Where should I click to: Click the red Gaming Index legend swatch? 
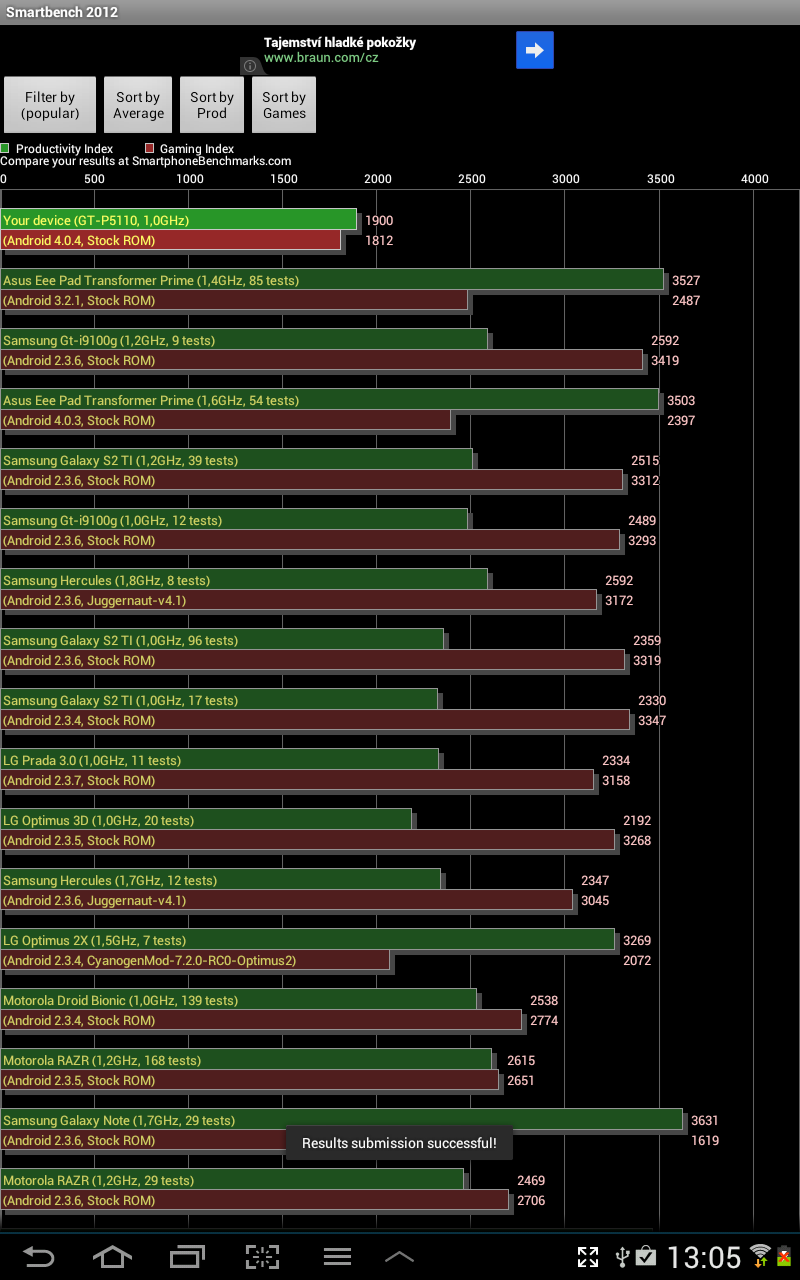coord(149,148)
